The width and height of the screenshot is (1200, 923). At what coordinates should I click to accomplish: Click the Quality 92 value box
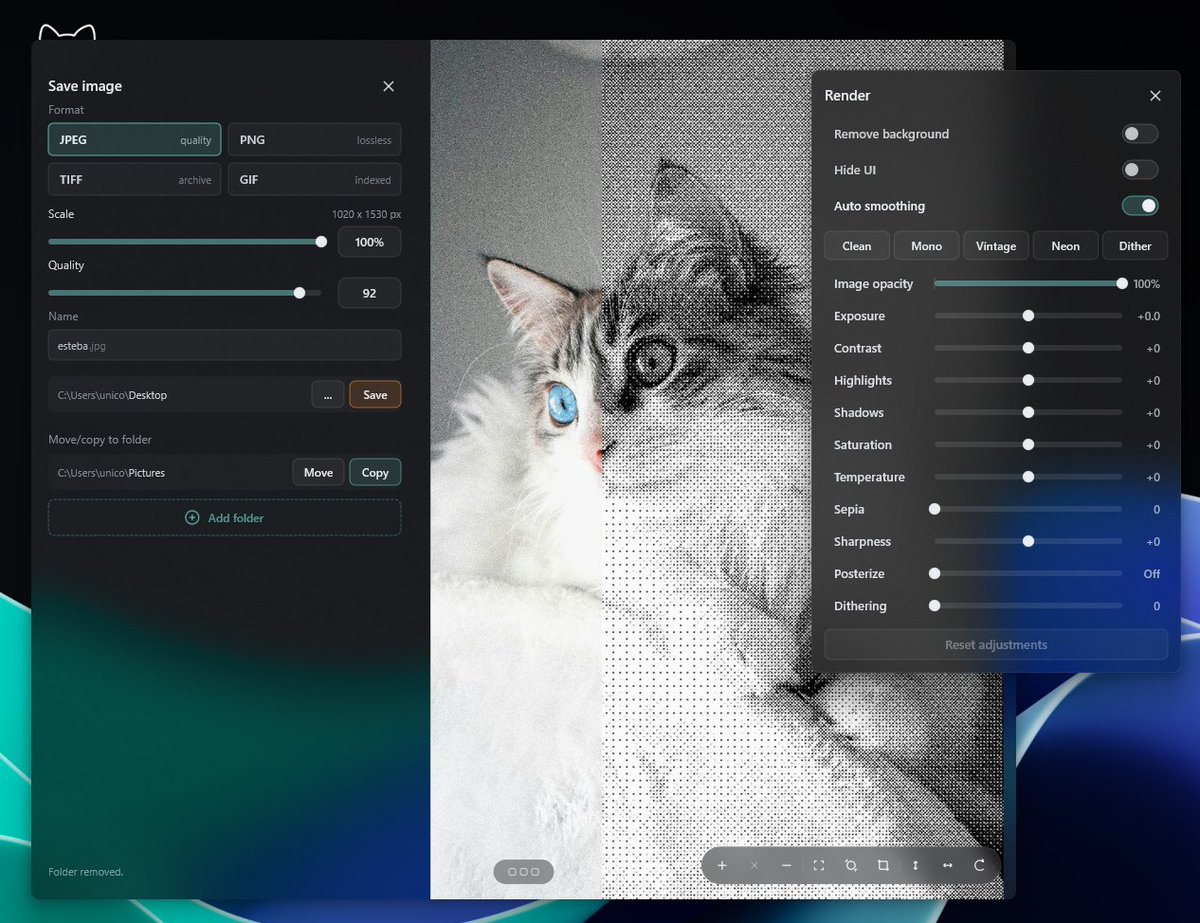[x=369, y=293]
